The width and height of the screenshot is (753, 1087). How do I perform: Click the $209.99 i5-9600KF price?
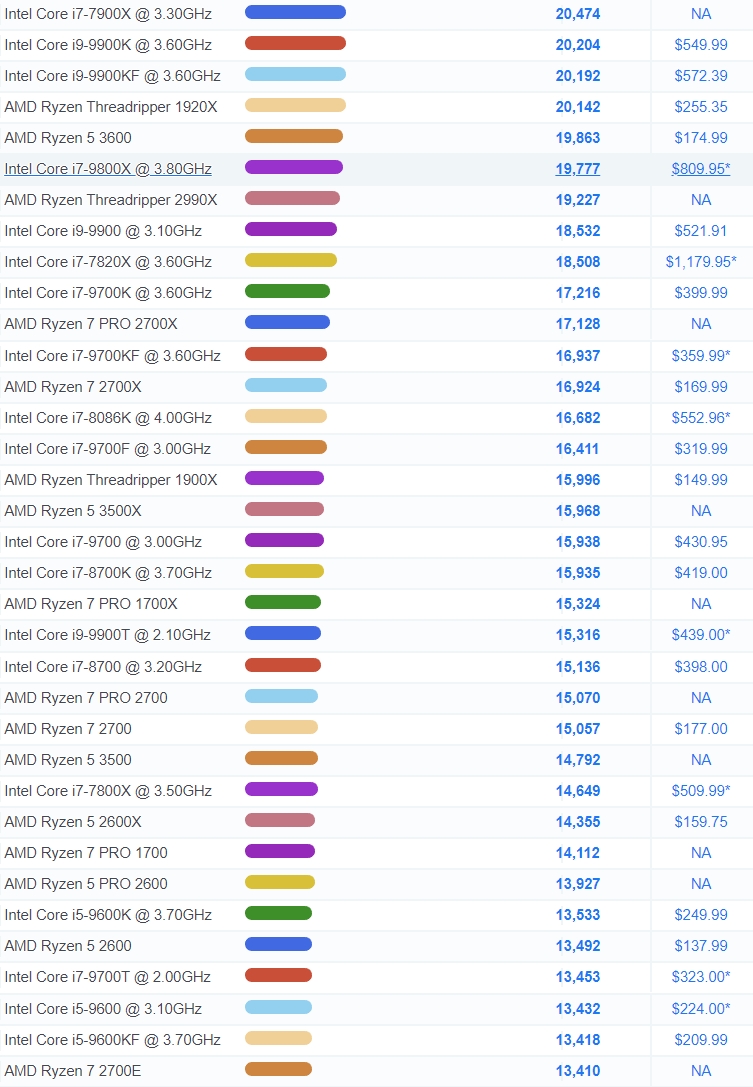point(700,1040)
